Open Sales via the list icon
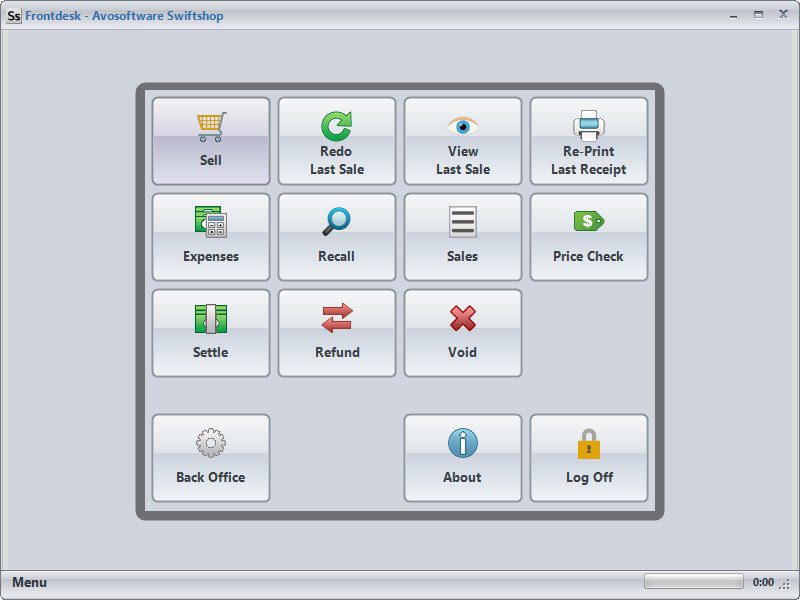 [462, 219]
